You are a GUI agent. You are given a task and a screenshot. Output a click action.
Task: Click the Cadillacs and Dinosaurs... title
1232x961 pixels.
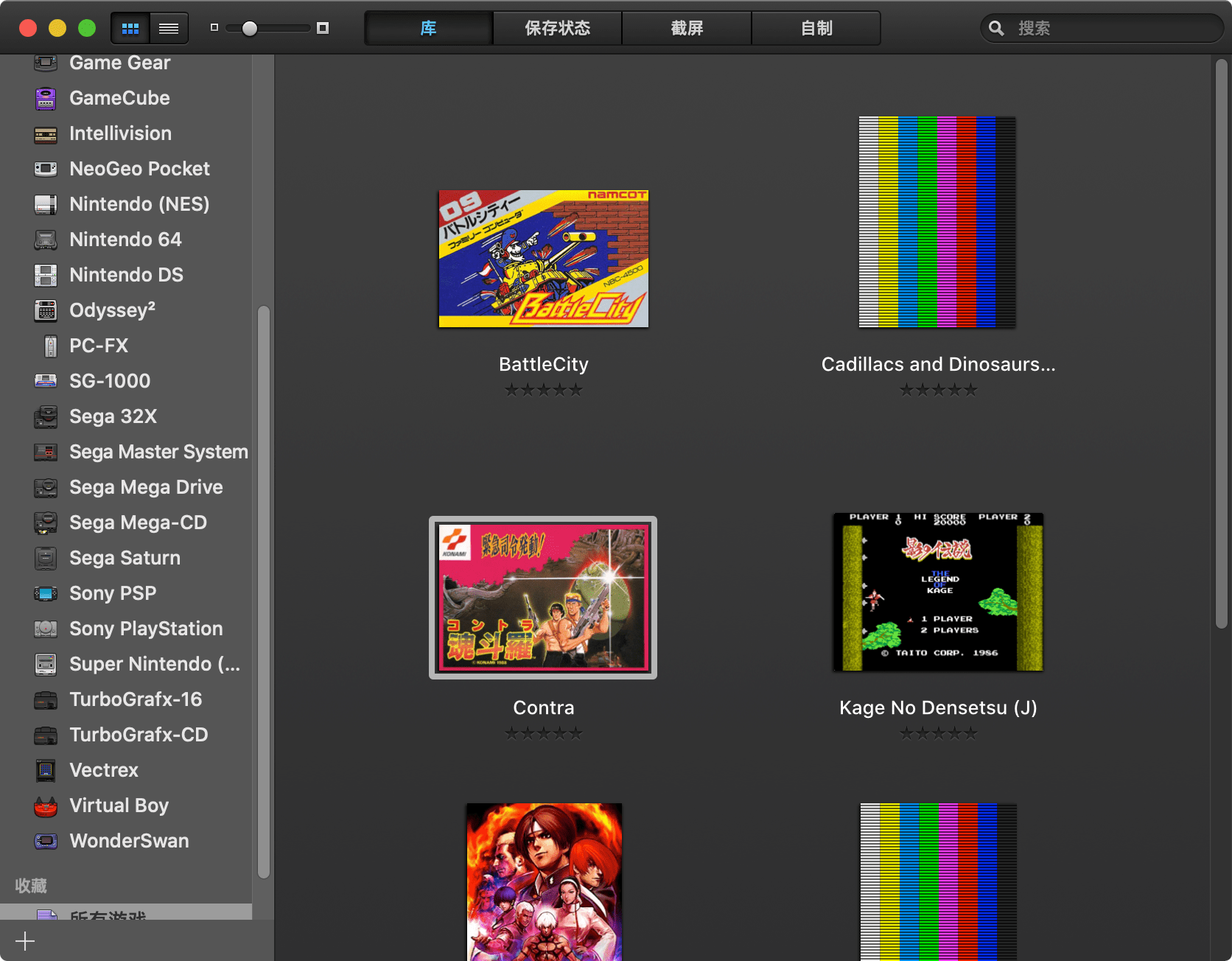click(x=938, y=364)
